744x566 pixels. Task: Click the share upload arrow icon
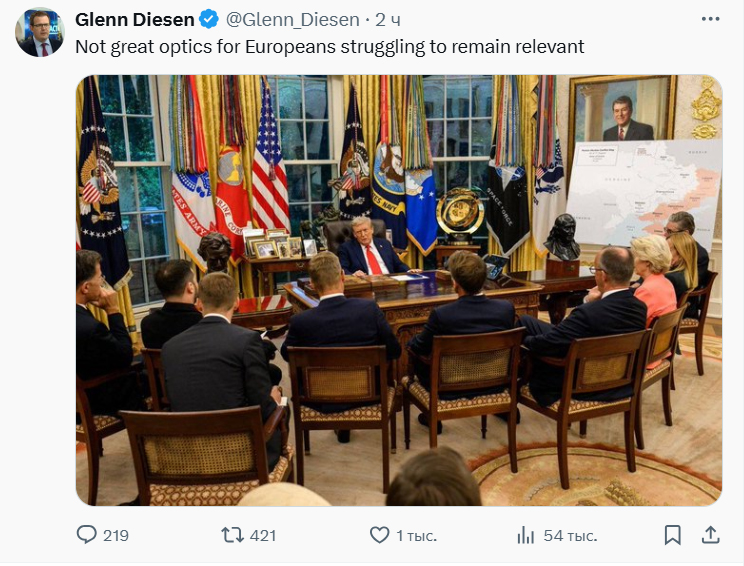tap(710, 535)
